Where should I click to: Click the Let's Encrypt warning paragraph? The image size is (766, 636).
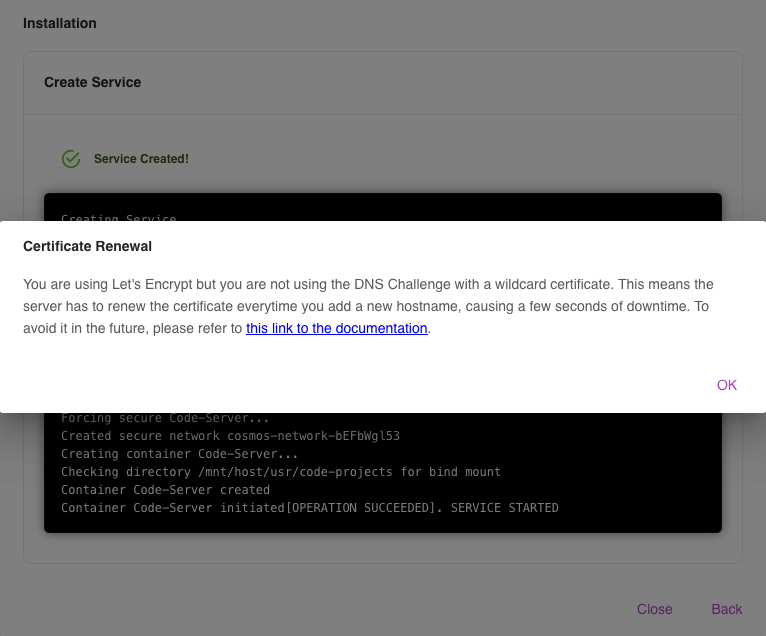368,306
